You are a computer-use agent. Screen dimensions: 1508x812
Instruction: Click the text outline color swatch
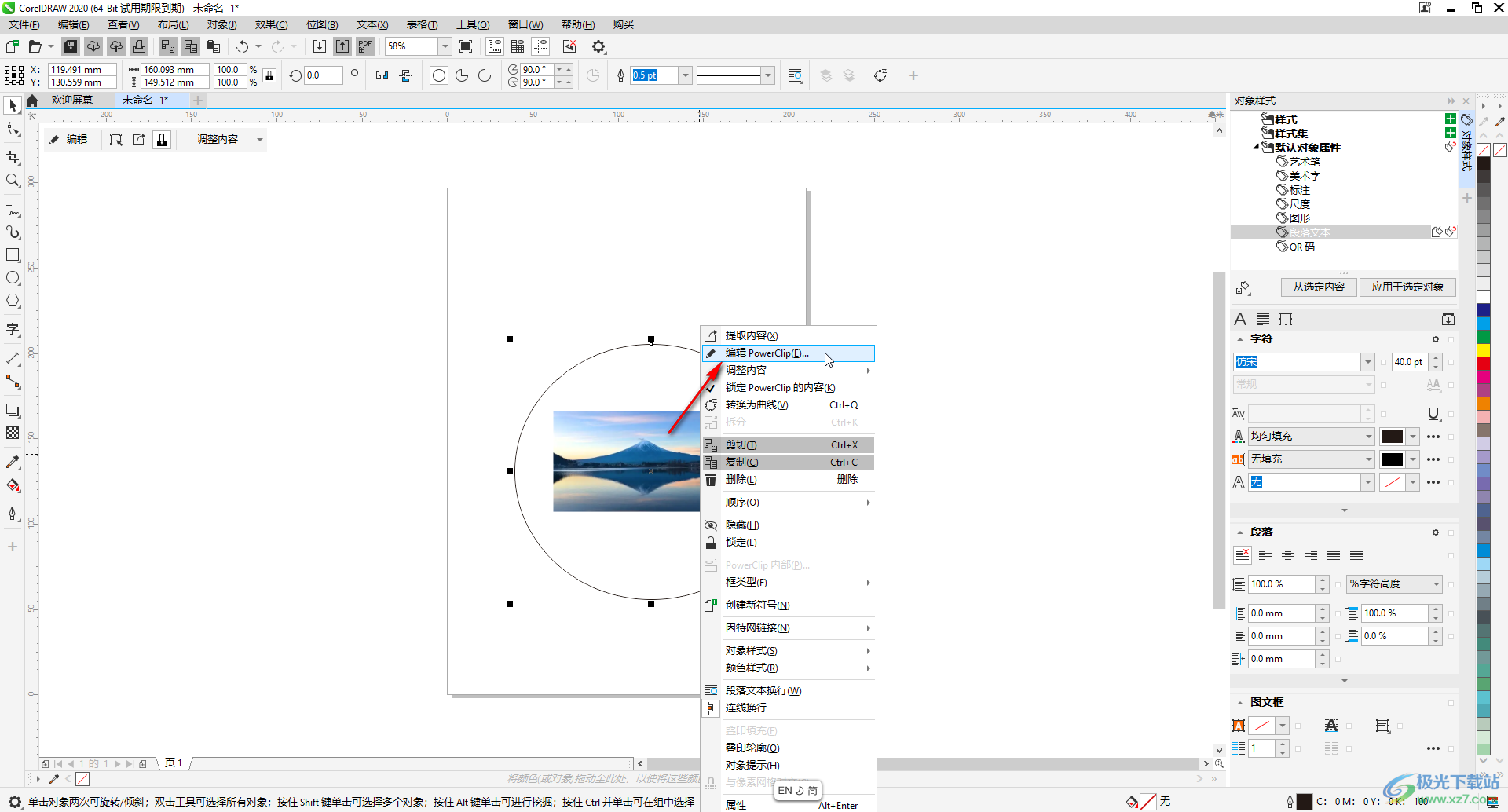pos(1393,482)
